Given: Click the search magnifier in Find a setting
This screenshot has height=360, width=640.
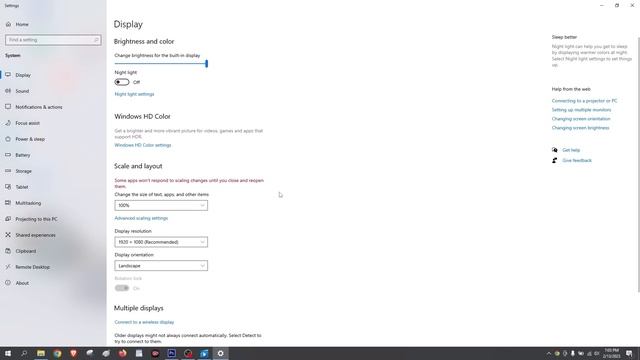Looking at the screenshot, I should click(x=96, y=40).
